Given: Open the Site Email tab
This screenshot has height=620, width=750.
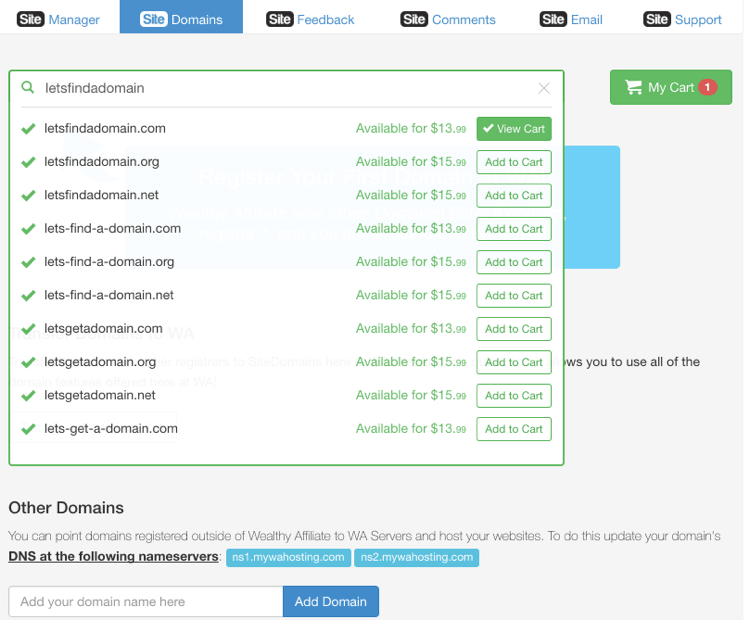Looking at the screenshot, I should [571, 19].
